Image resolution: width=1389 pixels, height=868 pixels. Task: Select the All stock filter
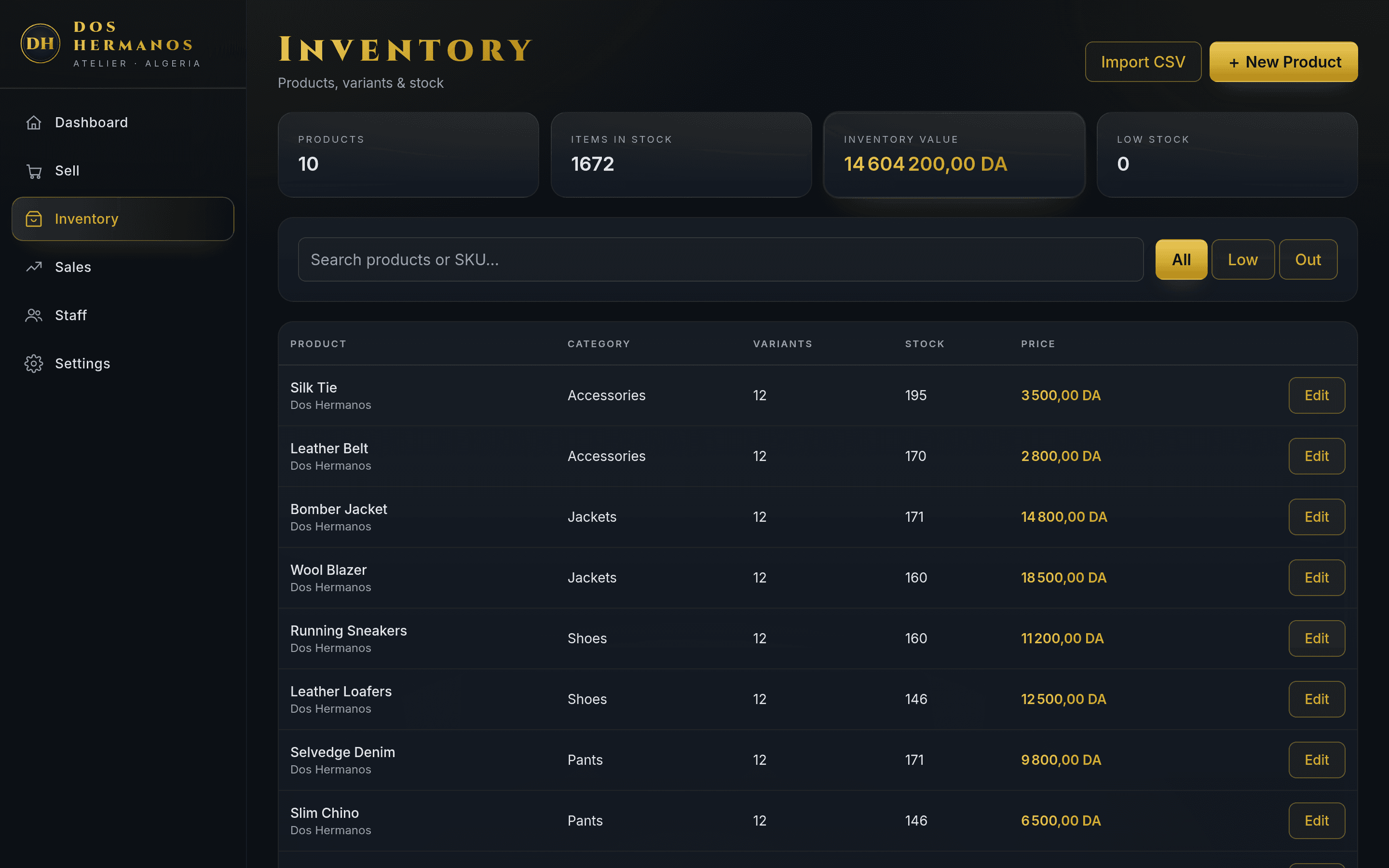pyautogui.click(x=1181, y=259)
